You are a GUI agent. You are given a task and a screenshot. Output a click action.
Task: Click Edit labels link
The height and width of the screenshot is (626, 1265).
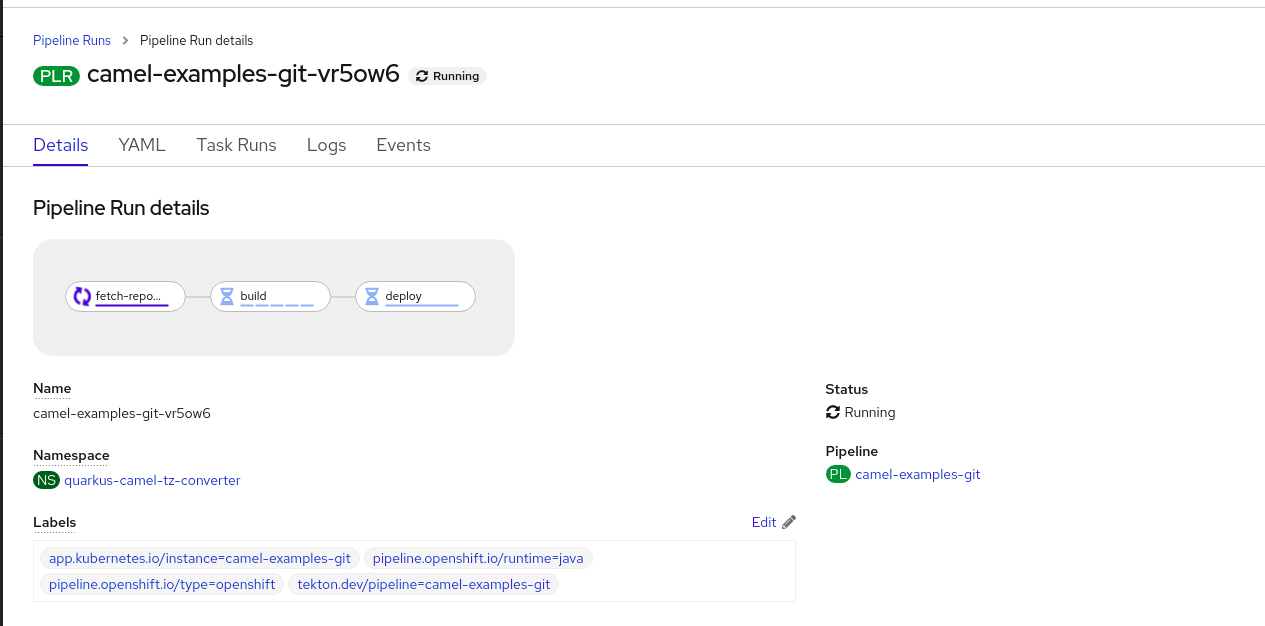(764, 522)
